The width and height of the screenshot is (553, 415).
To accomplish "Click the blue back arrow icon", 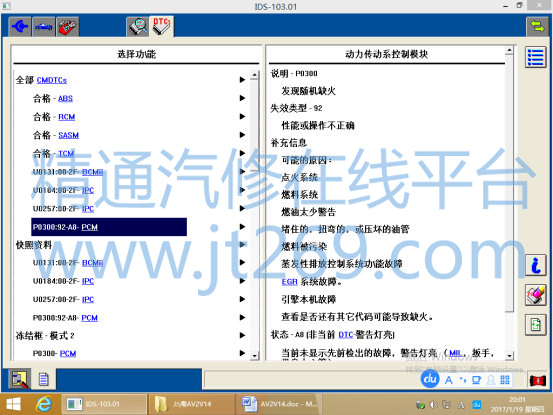I will click(20, 26).
